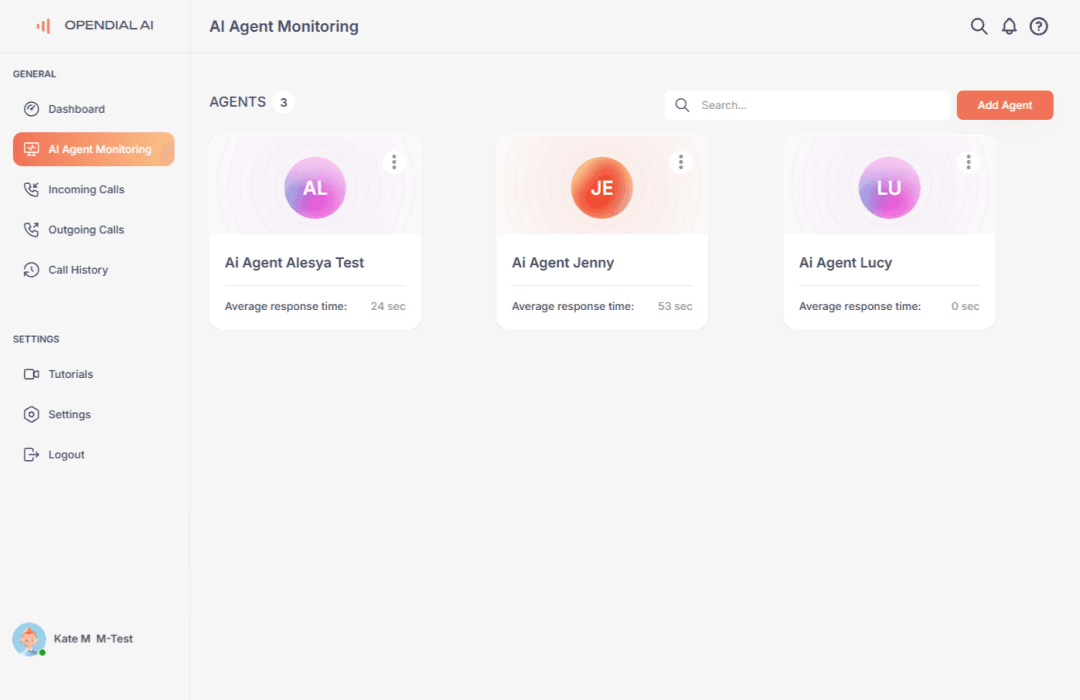The image size is (1080, 700).
Task: Open the notifications bell
Action: [x=1009, y=26]
